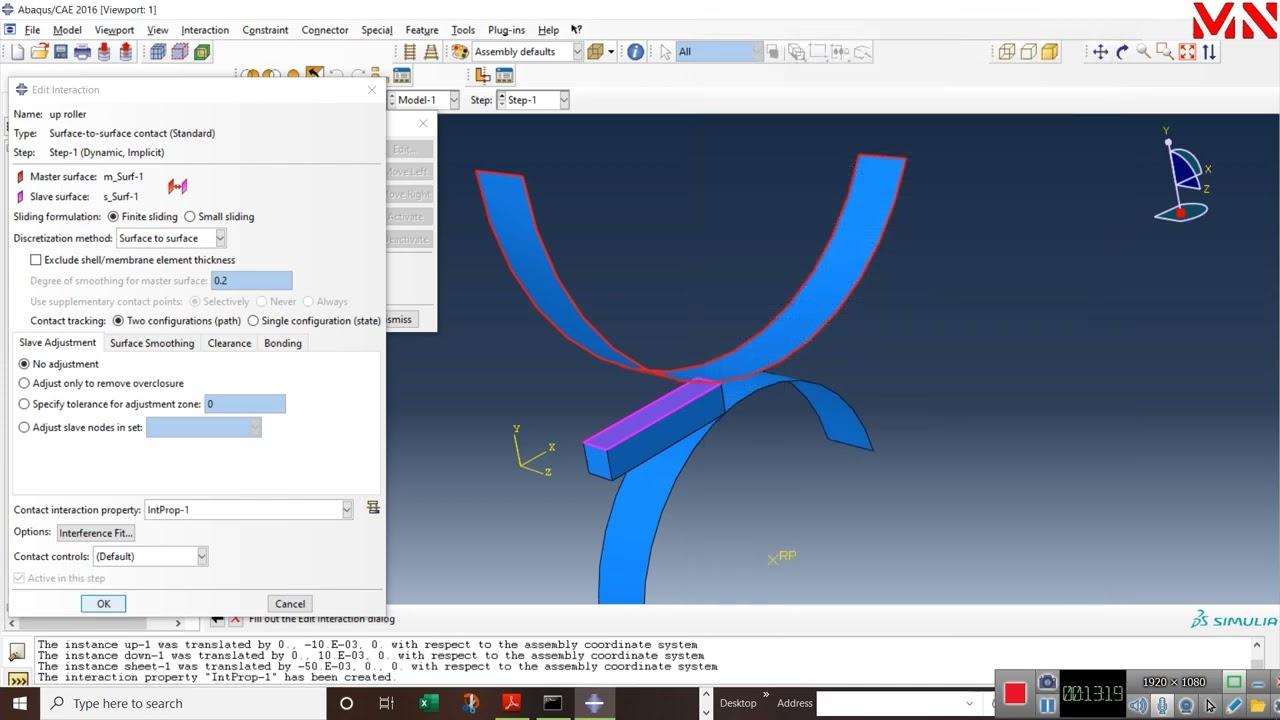Click the selection arrow tool icon

tap(665, 52)
